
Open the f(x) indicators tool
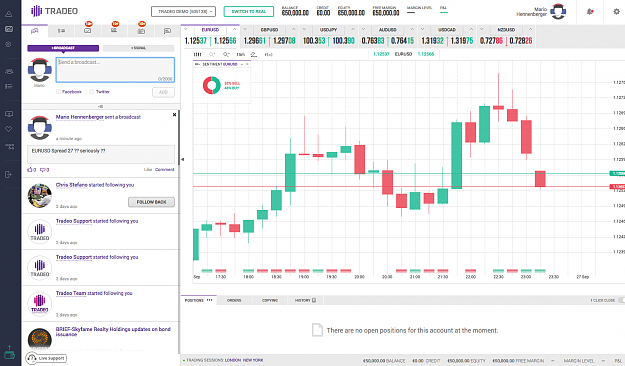[x=268, y=55]
